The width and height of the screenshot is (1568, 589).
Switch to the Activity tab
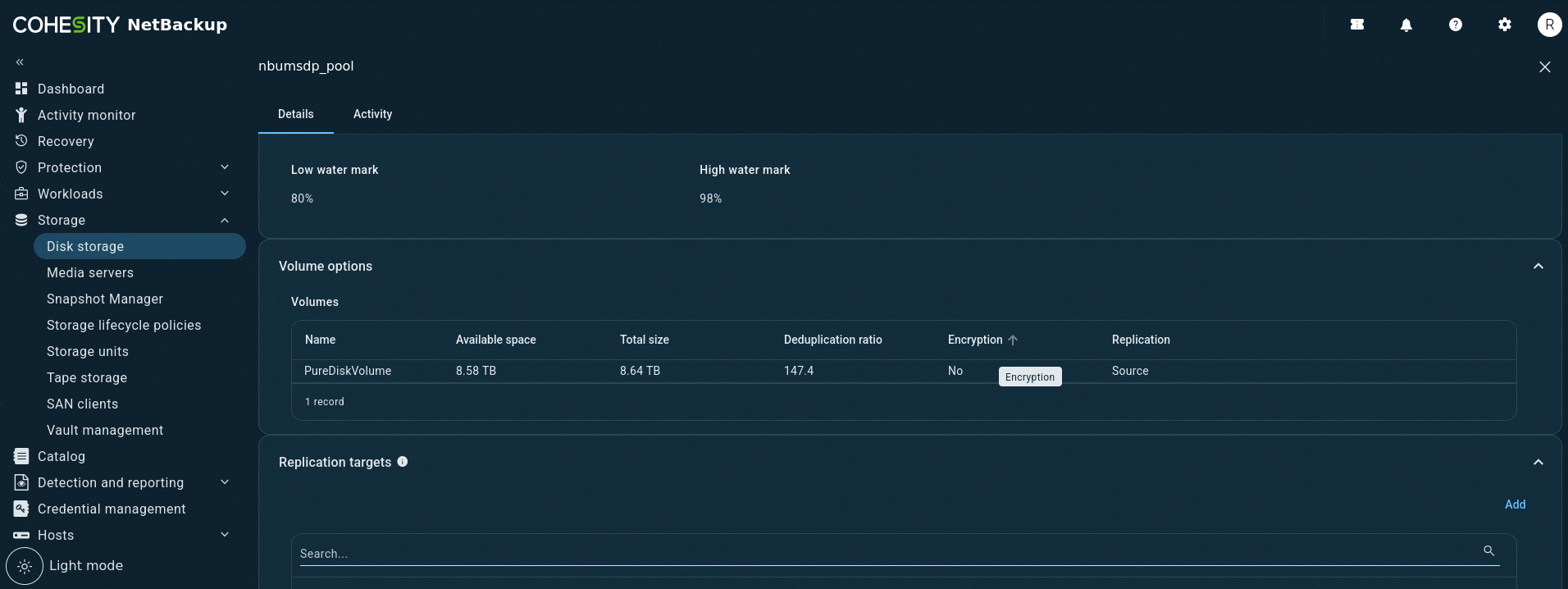coord(373,114)
